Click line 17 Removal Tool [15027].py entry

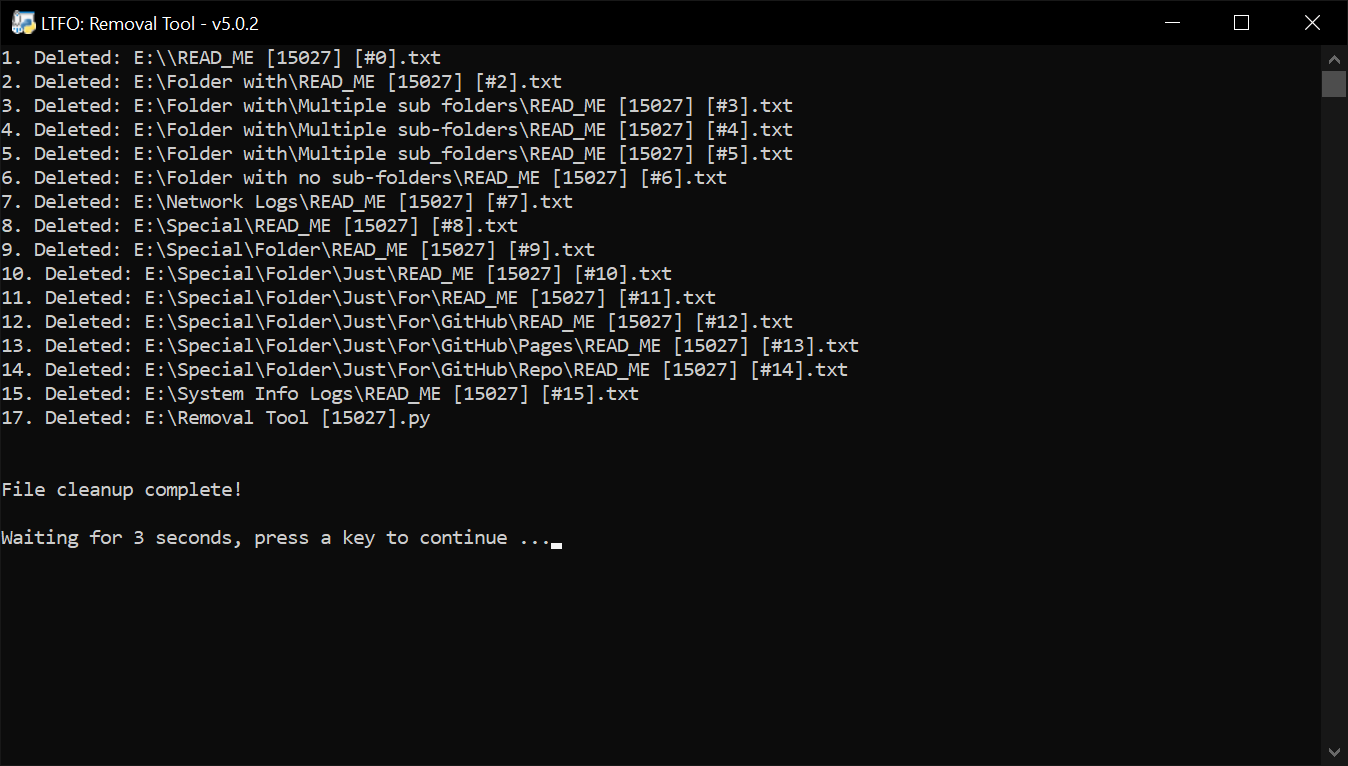tap(215, 418)
